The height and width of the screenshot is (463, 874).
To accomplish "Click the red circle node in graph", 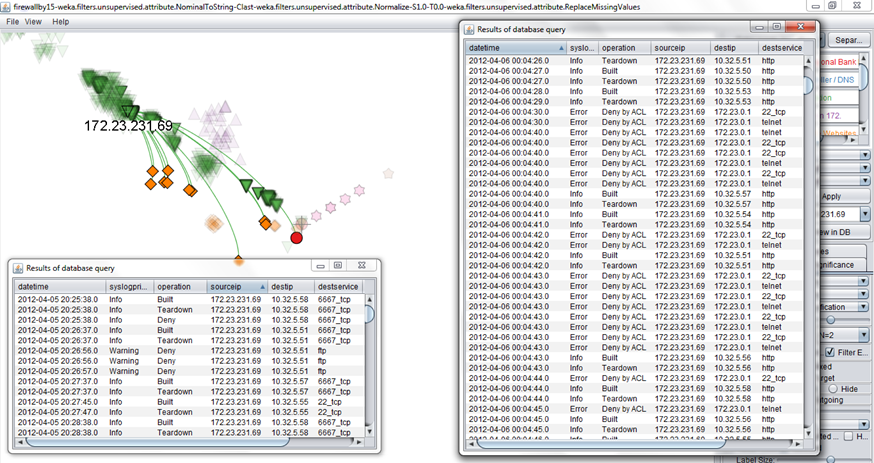I will [297, 237].
